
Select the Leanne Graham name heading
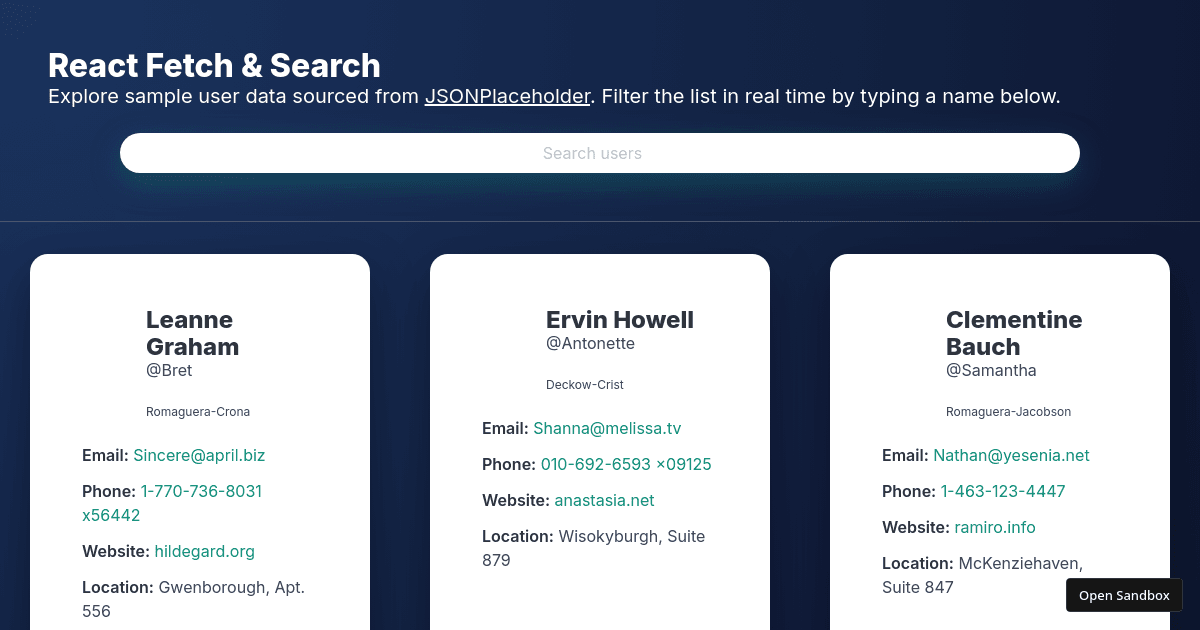click(x=193, y=333)
